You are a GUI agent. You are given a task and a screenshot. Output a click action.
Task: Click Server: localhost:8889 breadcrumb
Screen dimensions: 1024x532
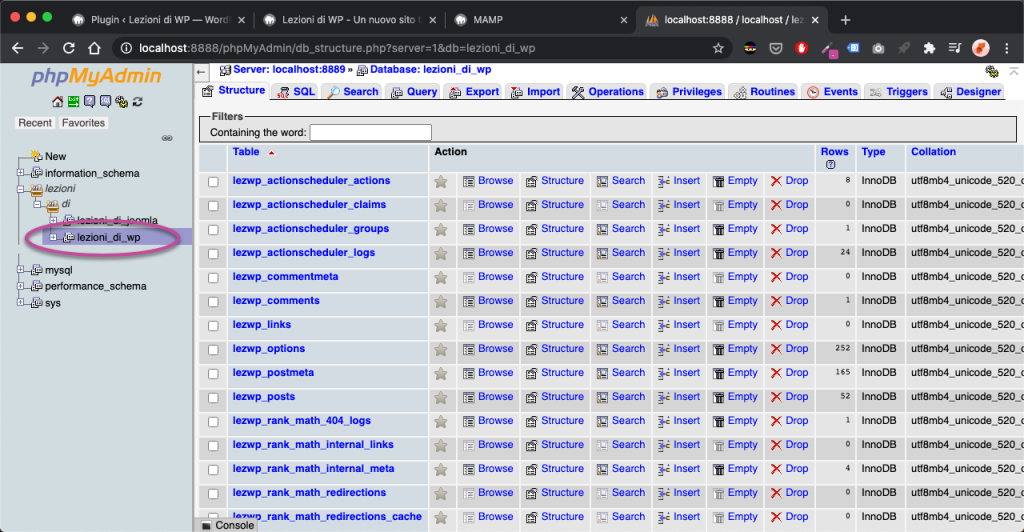pyautogui.click(x=289, y=69)
